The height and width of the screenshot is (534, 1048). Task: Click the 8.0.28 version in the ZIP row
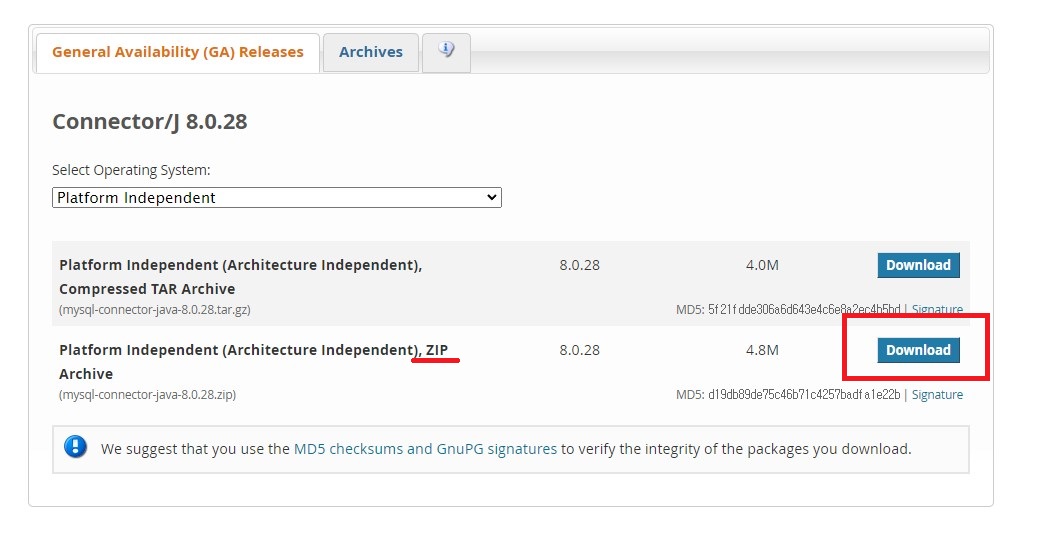point(579,350)
